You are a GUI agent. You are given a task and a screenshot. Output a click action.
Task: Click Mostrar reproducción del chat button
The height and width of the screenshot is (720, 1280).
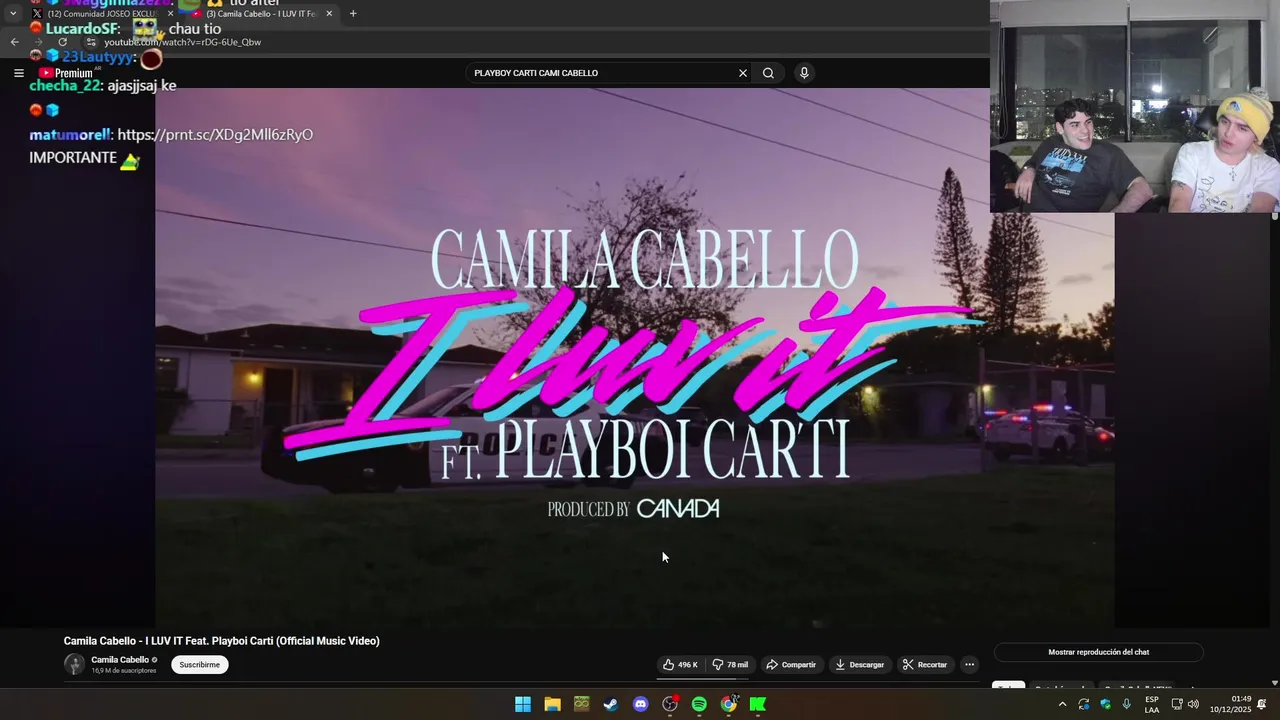1098,652
